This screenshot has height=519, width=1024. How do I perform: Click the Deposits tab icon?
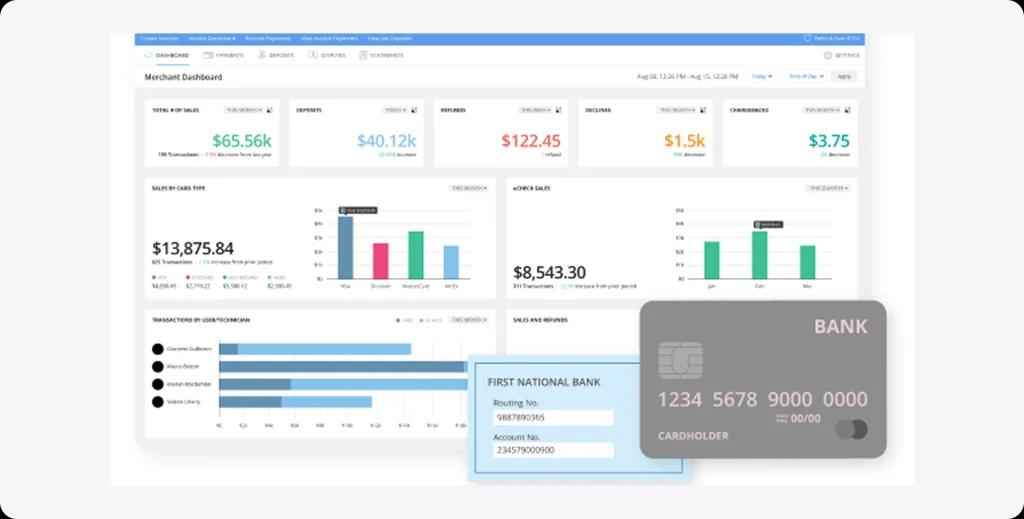(x=262, y=55)
